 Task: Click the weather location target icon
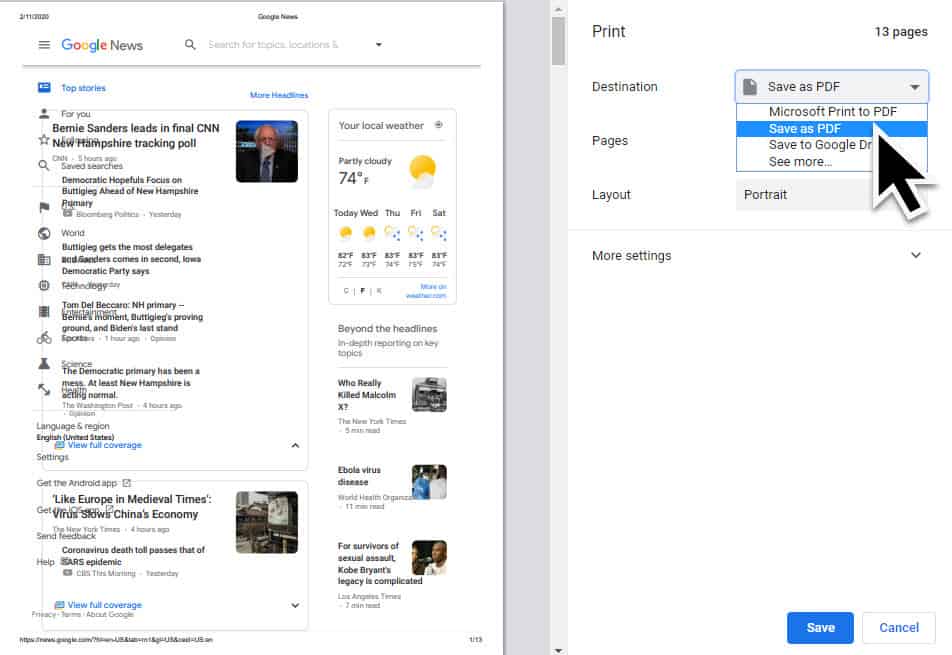pos(438,124)
